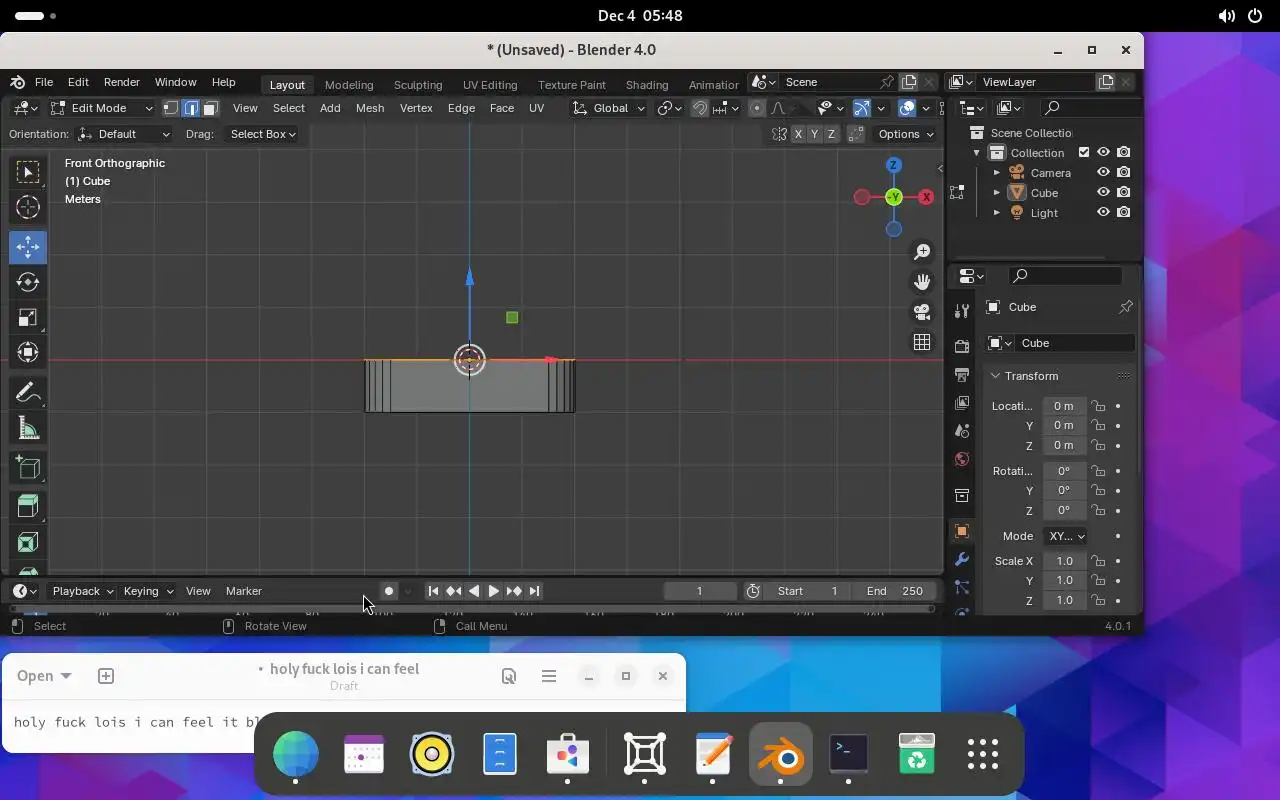Click the Location X 0 m field
The image size is (1280, 800).
[1064, 406]
